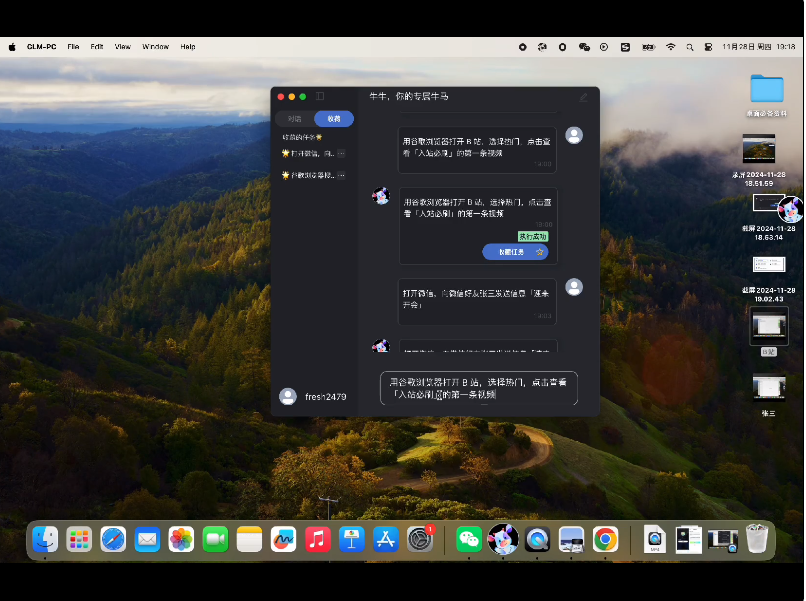This screenshot has width=806, height=601.
Task: Click the fresh2479 user profile avatar
Action: 288,396
